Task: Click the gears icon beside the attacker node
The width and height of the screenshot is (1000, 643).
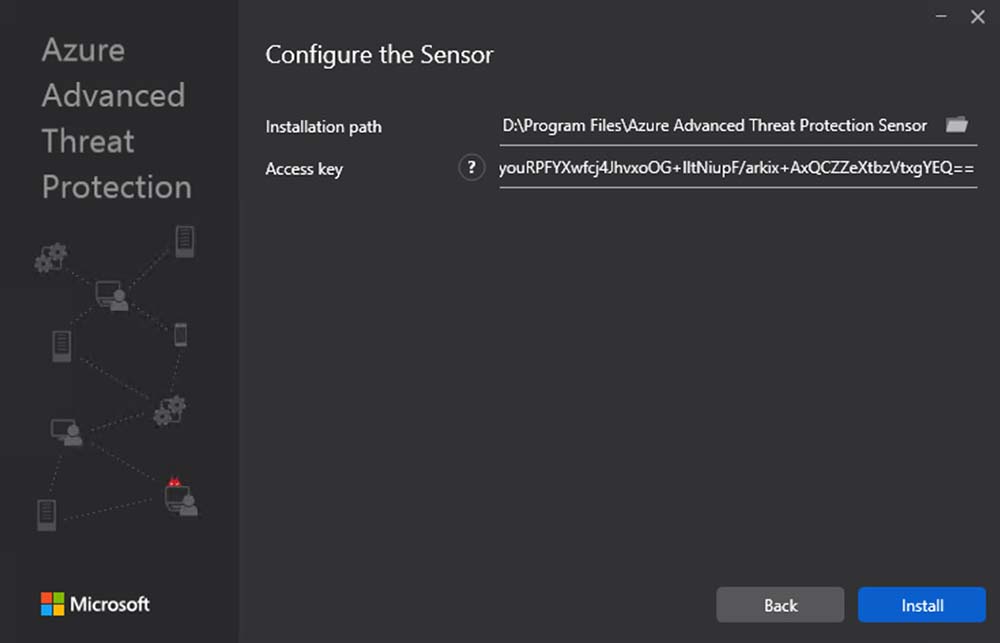Action: pyautogui.click(x=169, y=410)
